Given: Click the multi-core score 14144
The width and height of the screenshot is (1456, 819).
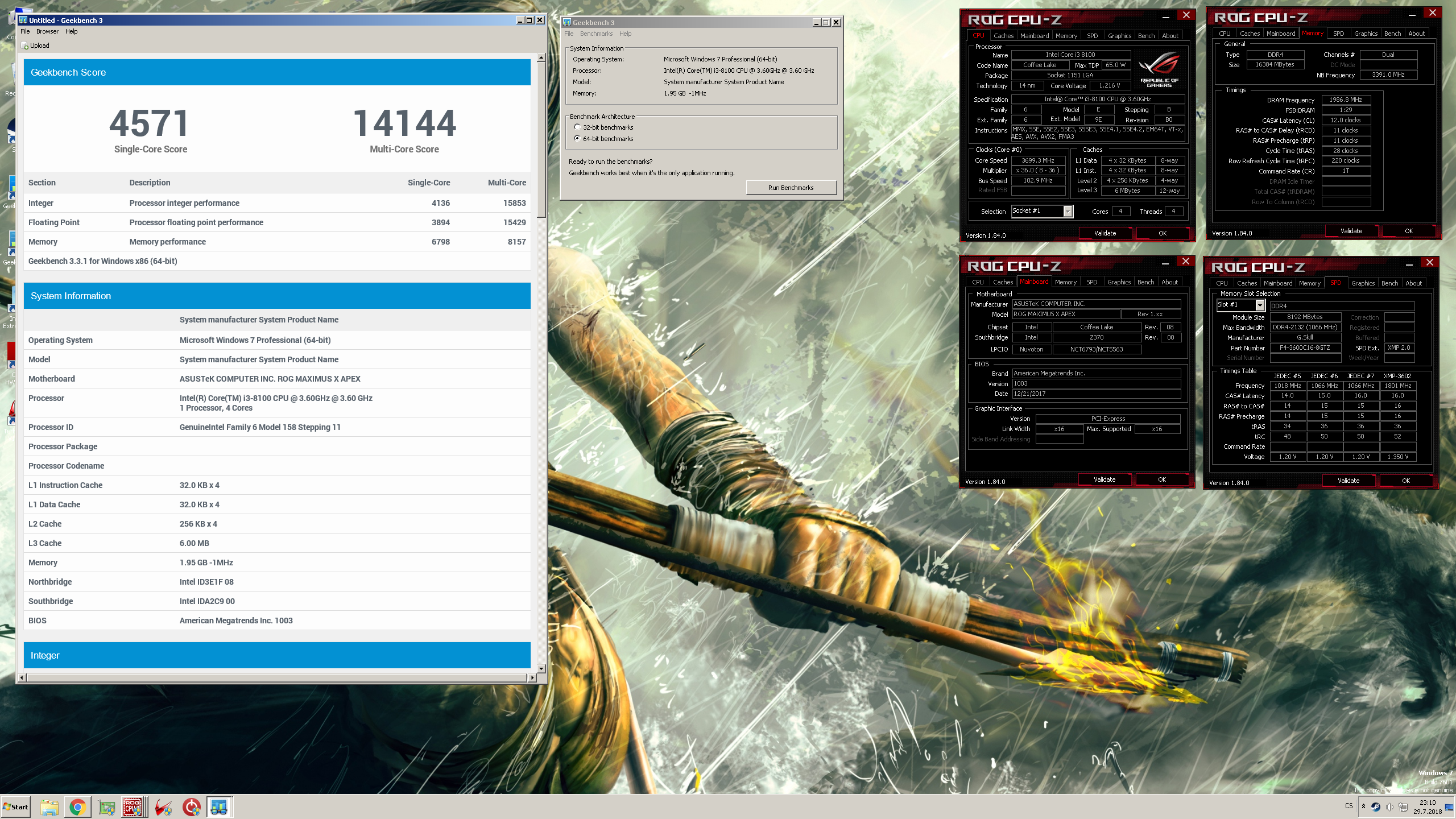Looking at the screenshot, I should point(404,123).
